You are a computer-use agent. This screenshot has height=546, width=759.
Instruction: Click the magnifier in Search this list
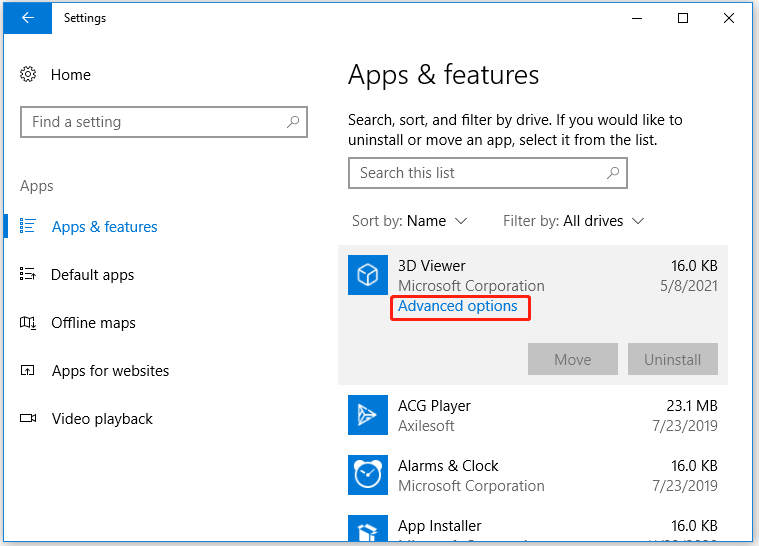(613, 173)
